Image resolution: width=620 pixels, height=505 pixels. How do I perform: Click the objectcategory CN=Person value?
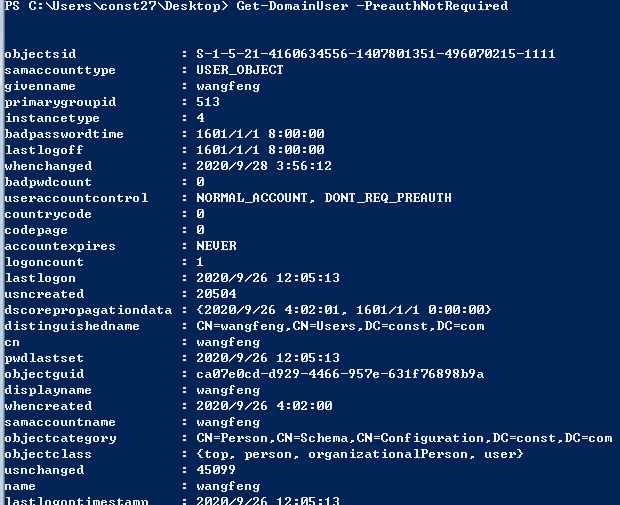point(404,438)
